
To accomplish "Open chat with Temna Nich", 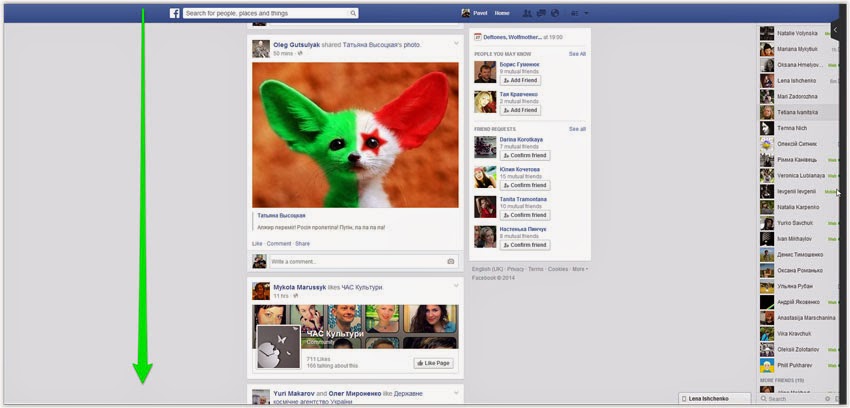I will point(797,128).
